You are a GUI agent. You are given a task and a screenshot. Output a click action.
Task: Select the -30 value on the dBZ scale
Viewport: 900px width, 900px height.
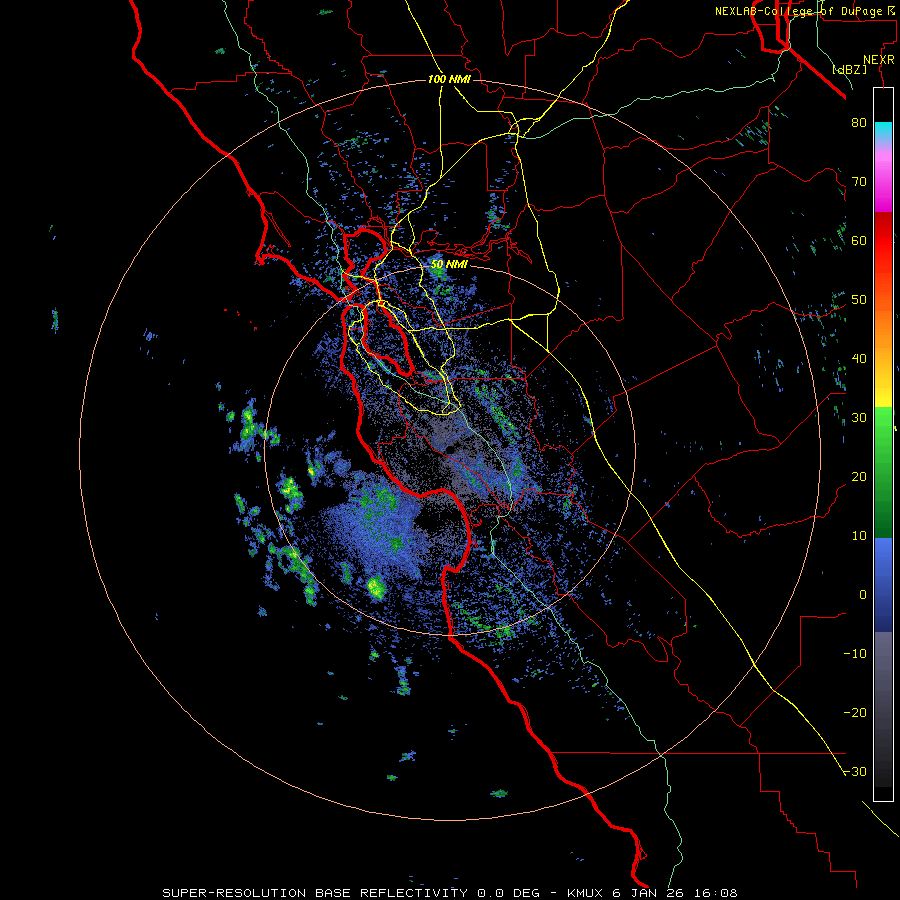click(855, 772)
